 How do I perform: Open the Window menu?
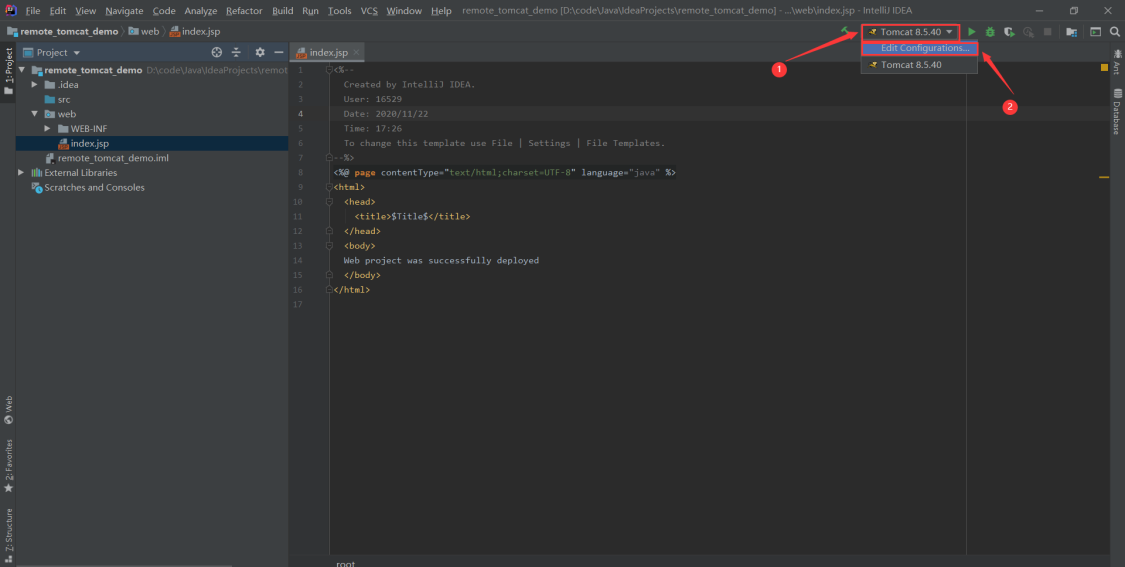click(x=404, y=11)
